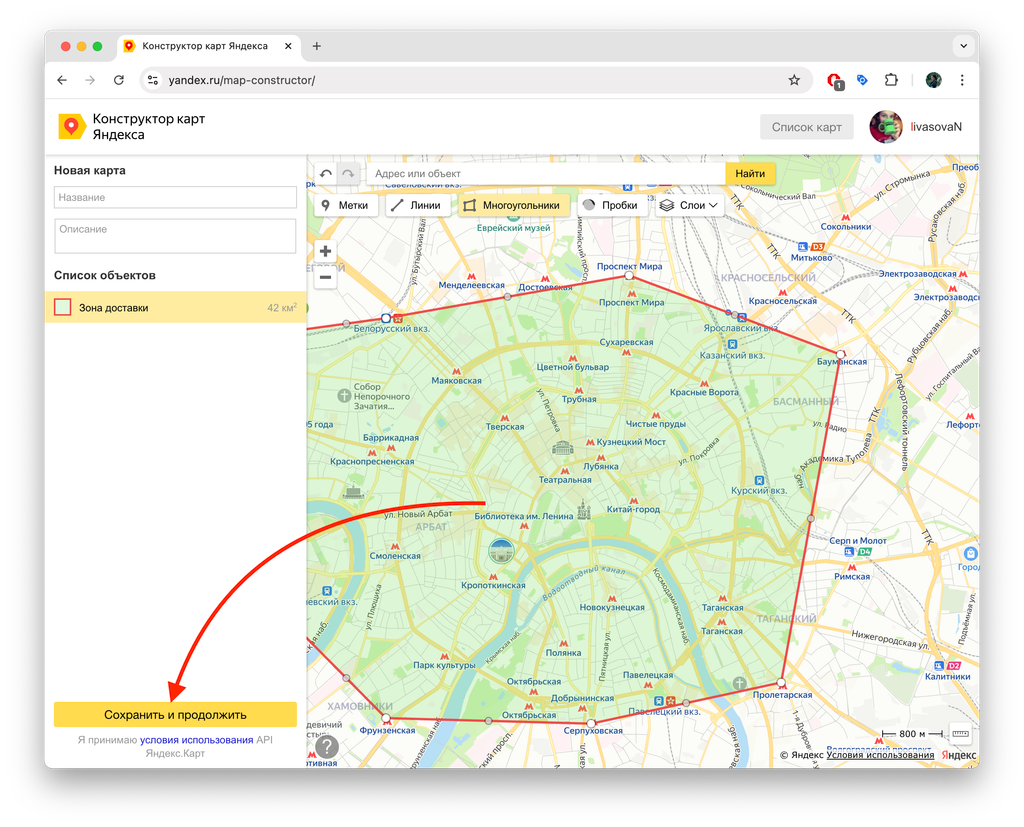This screenshot has height=827, width=1024.
Task: Open the Слои layers dropdown
Action: pyautogui.click(x=690, y=205)
